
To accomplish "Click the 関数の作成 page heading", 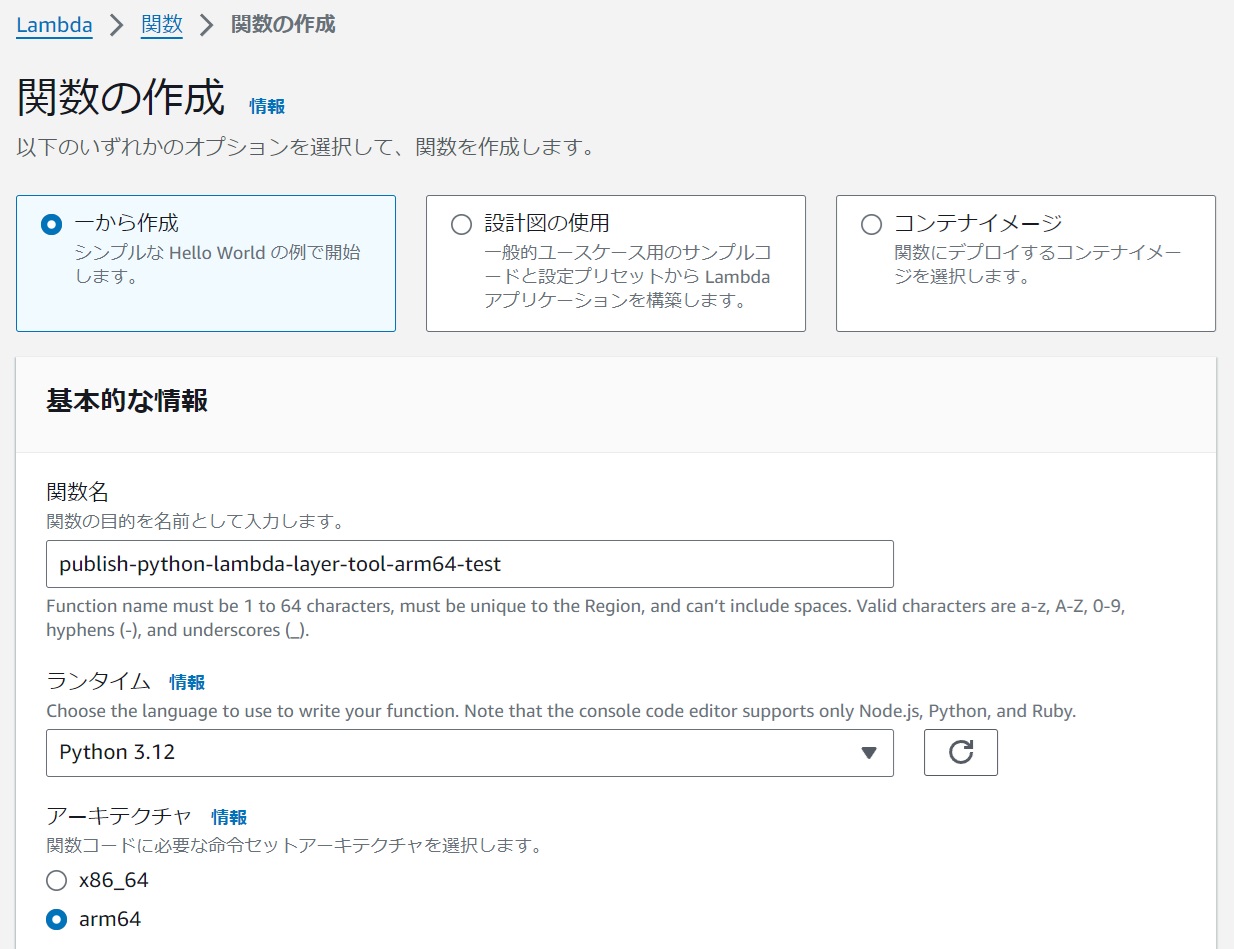I will point(121,99).
